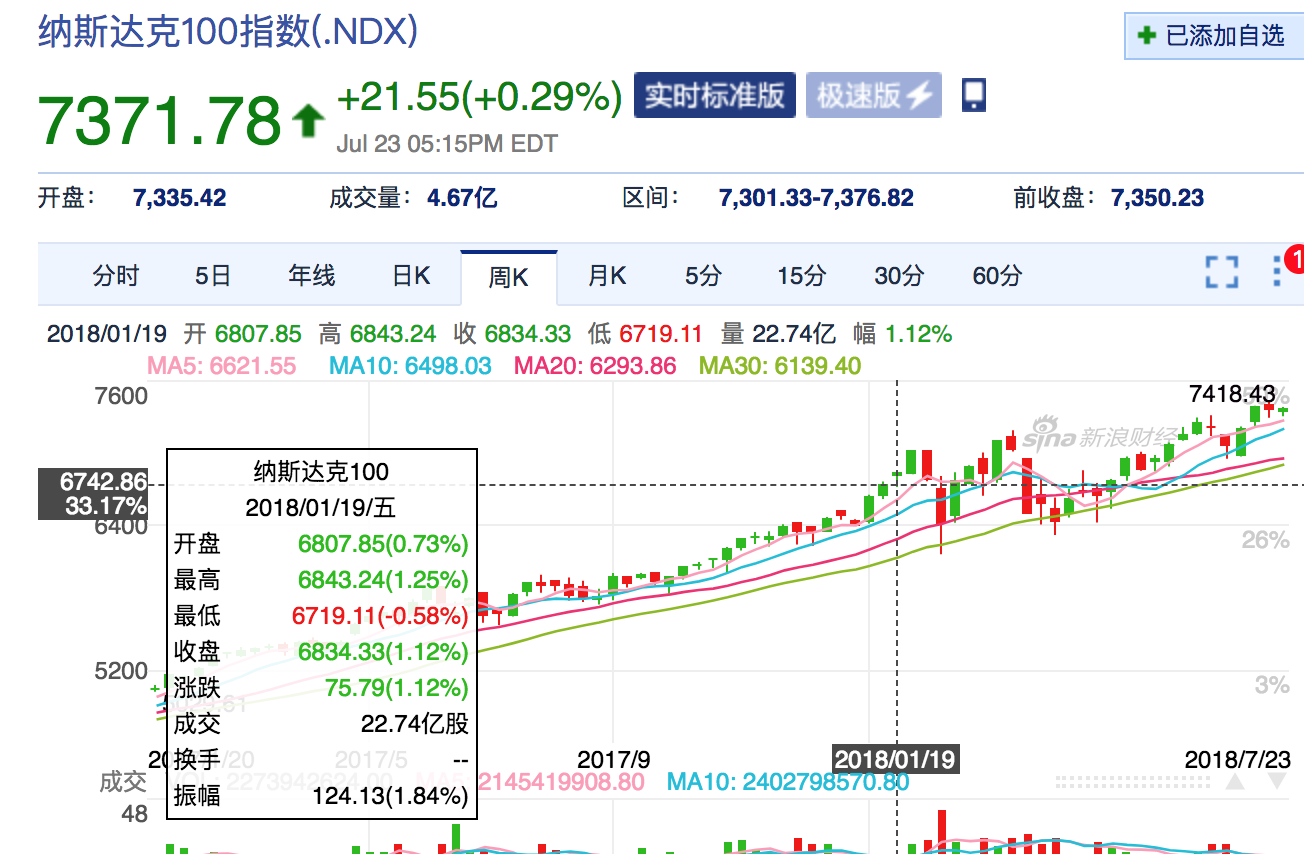Viewport: 1304px width, 854px height.
Task: Click the 26% percentage axis label
Action: [x=1266, y=540]
